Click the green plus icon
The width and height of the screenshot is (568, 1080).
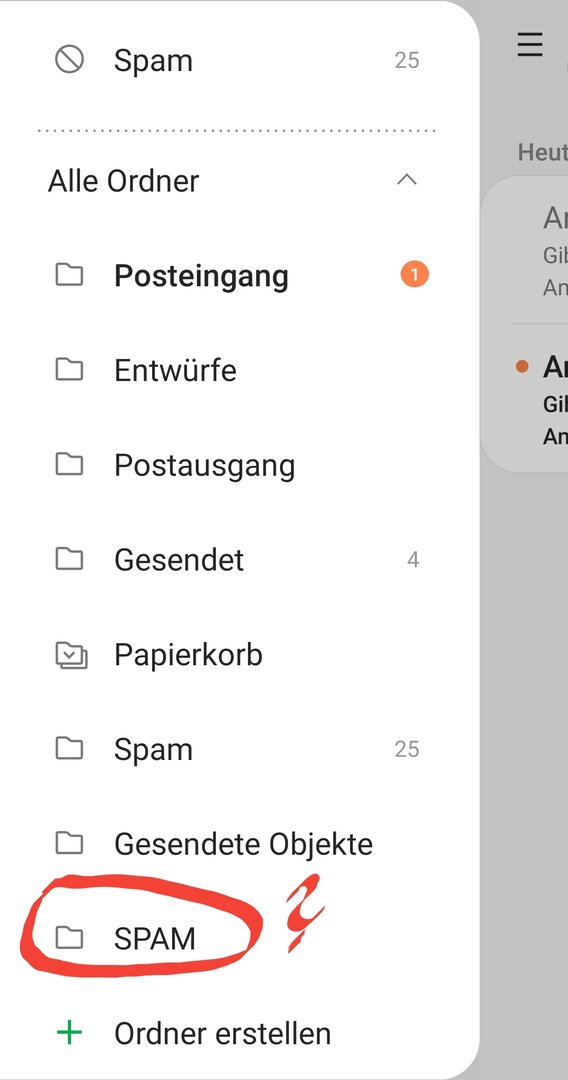point(69,1033)
